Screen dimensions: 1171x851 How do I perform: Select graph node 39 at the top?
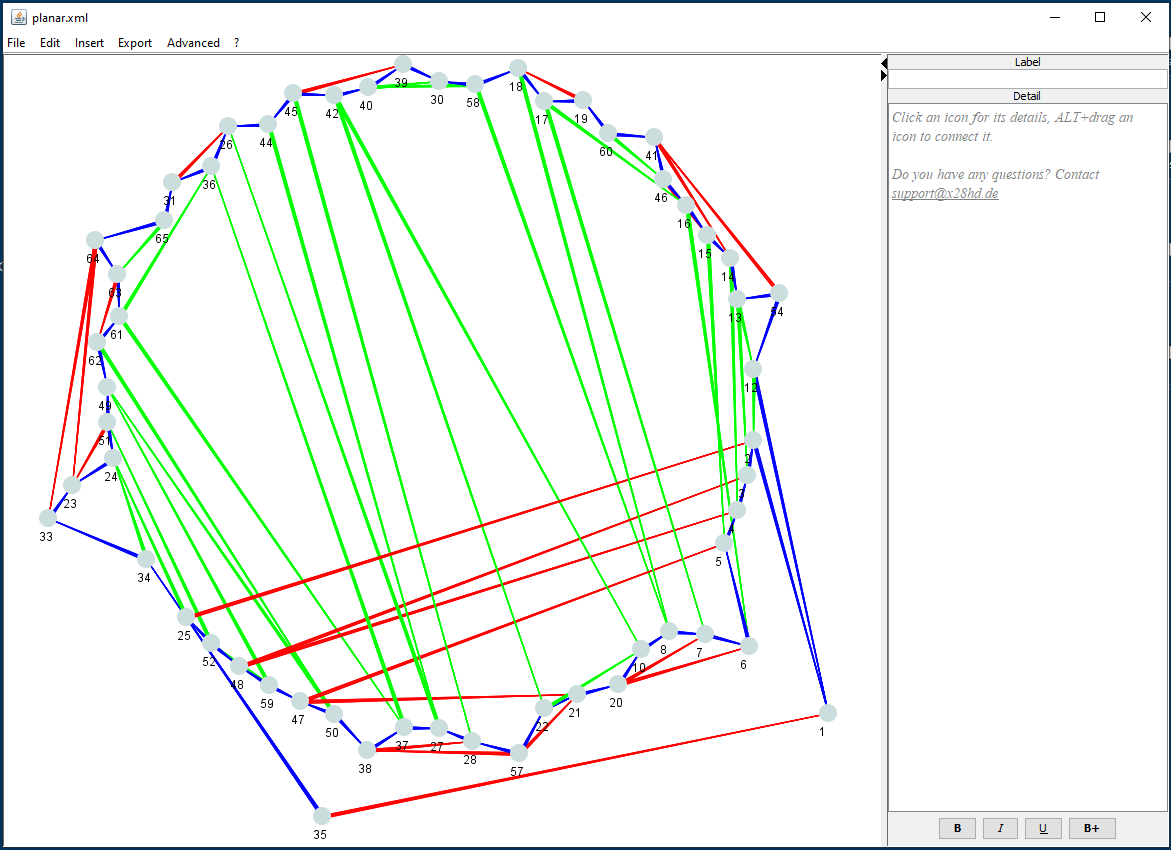click(403, 64)
